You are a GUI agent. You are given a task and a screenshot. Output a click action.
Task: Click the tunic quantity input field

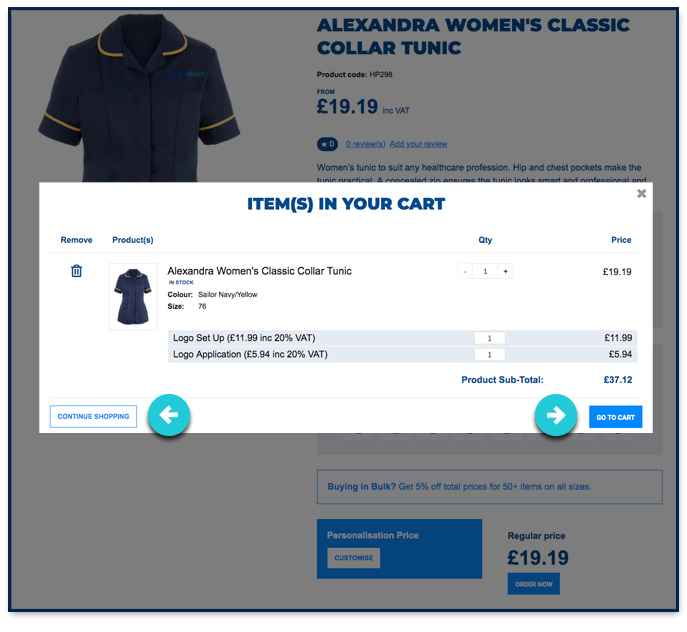click(x=485, y=271)
